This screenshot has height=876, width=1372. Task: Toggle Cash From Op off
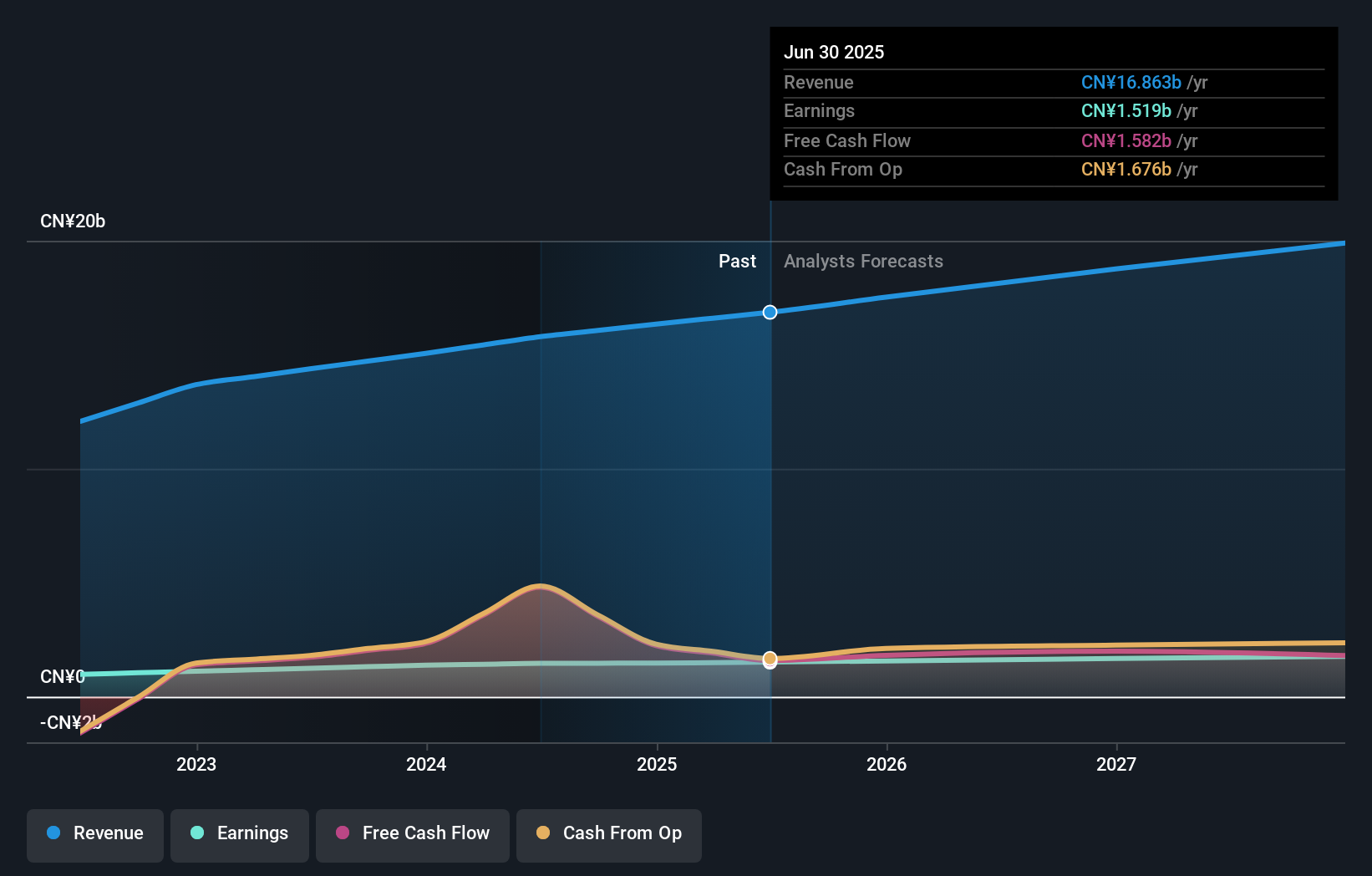(608, 834)
